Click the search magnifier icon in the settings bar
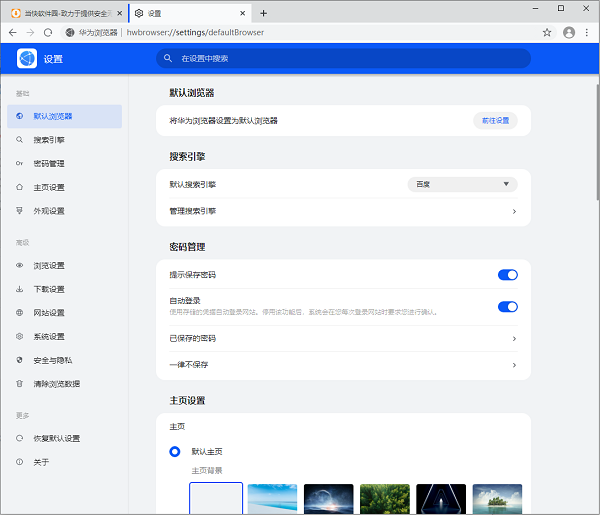The image size is (600, 515). click(x=170, y=59)
